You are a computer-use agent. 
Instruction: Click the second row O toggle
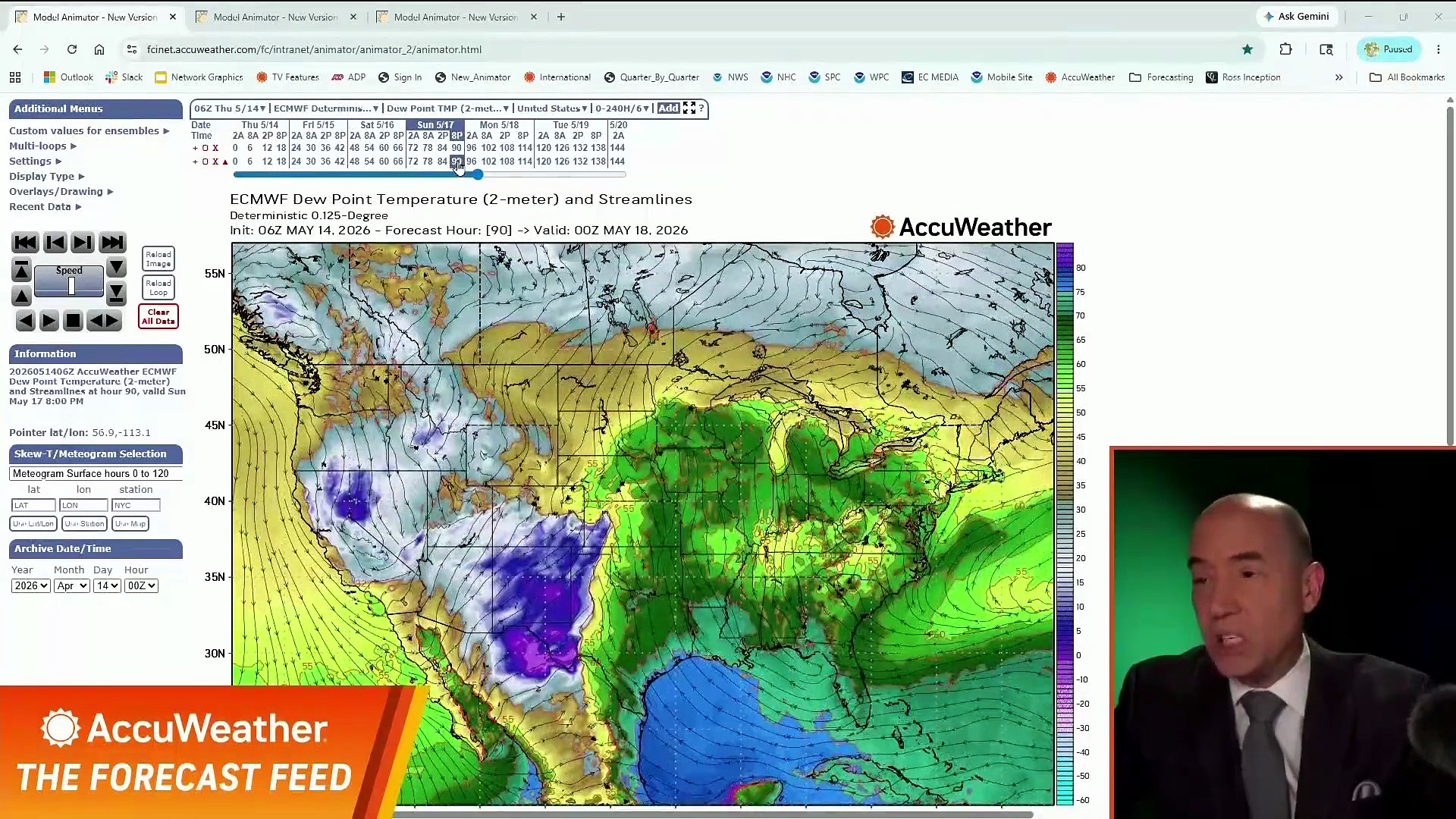[x=205, y=162]
